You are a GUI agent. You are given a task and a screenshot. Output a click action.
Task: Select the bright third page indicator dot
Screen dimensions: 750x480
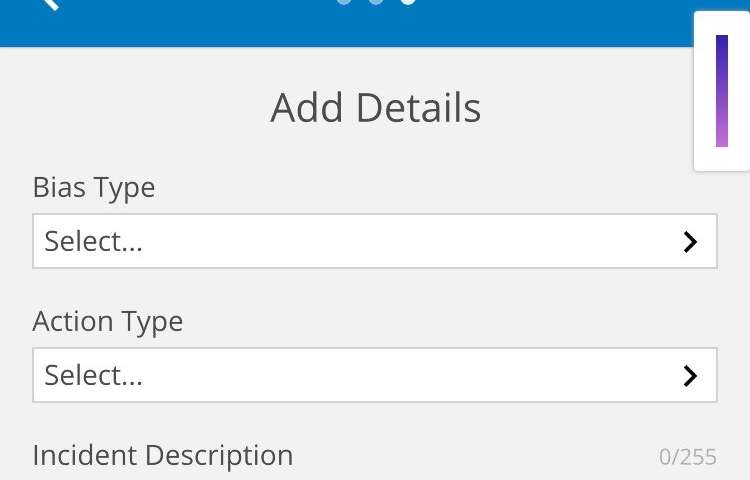[408, 2]
